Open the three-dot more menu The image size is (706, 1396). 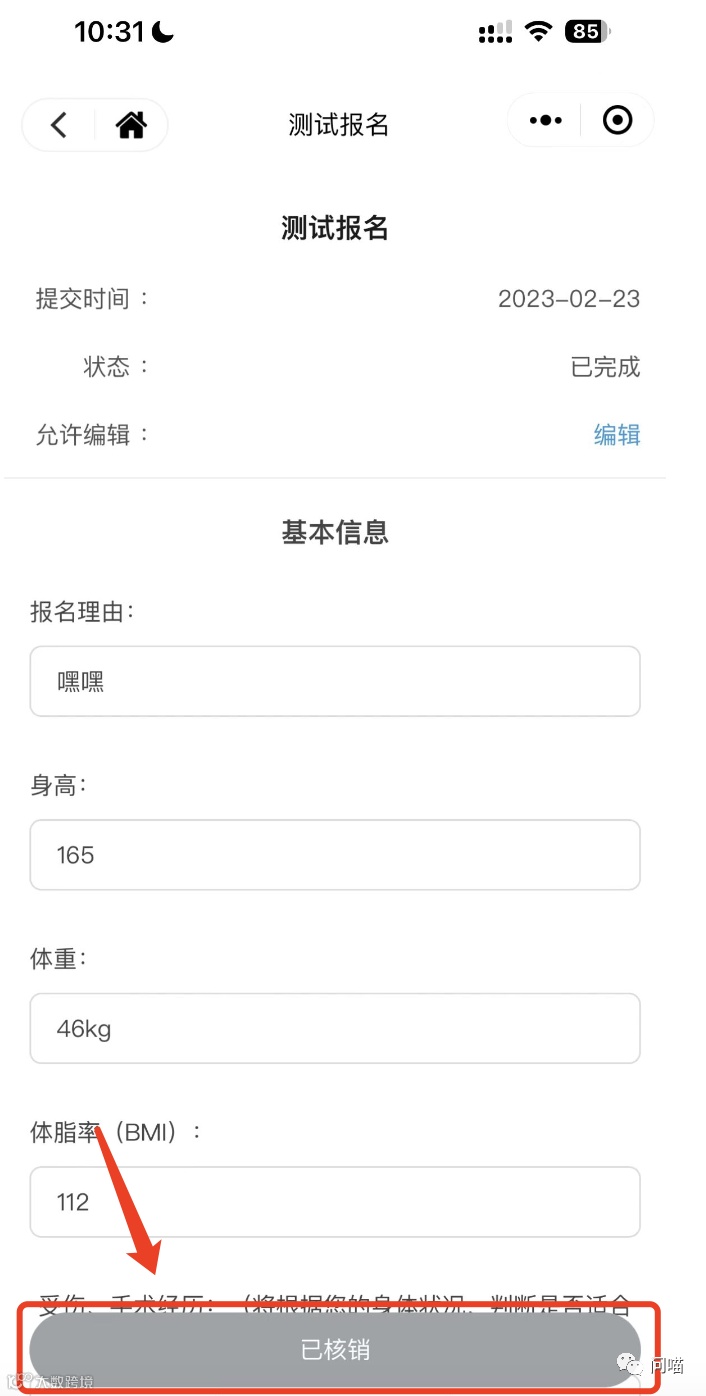pos(545,121)
